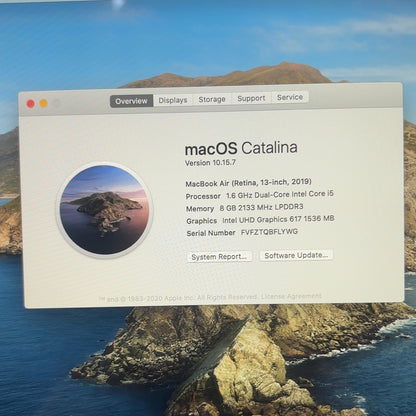Select the Service tab
416x416 pixels.
(x=290, y=97)
